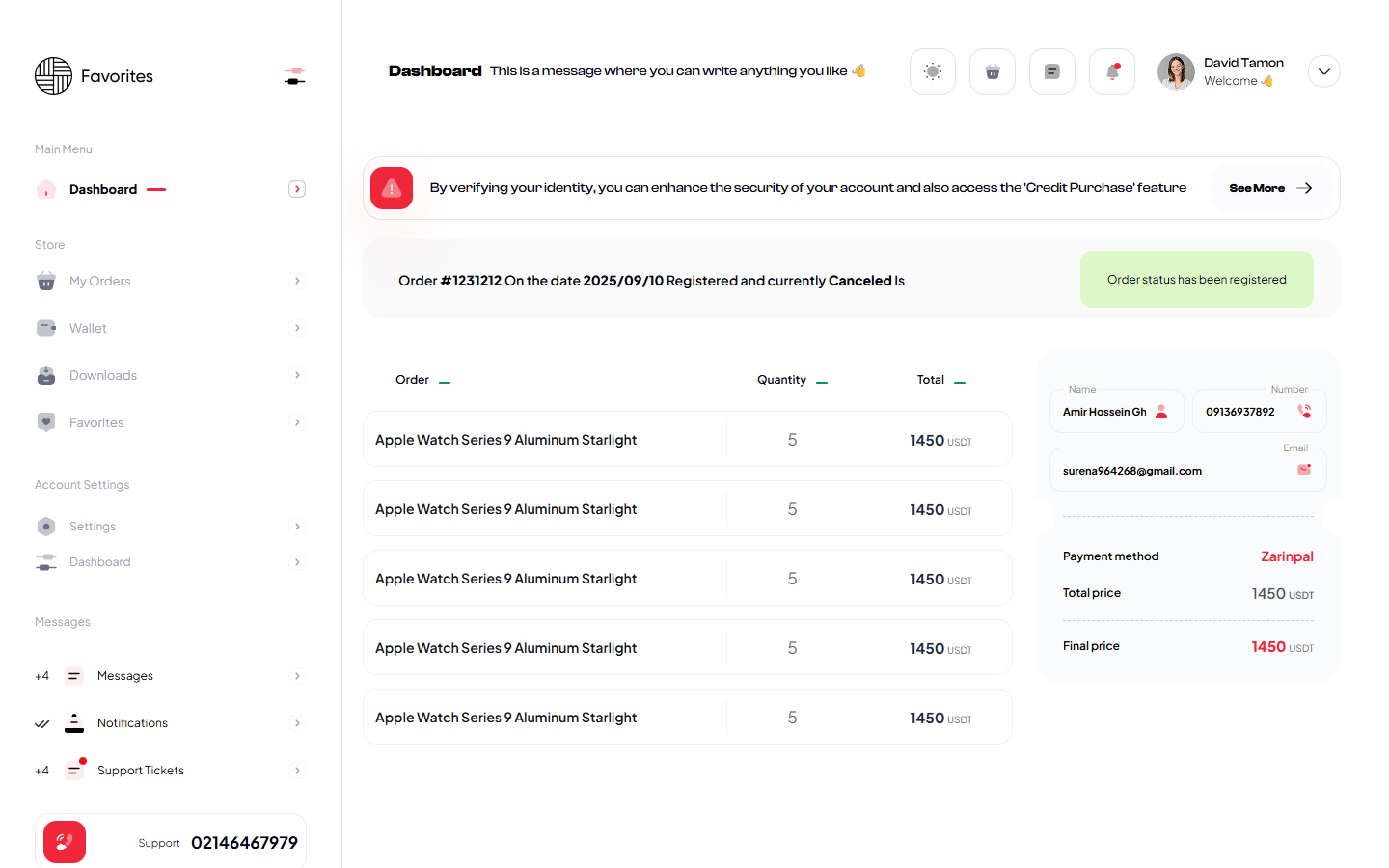Click the red warning alert icon
1389x868 pixels.
(x=392, y=188)
